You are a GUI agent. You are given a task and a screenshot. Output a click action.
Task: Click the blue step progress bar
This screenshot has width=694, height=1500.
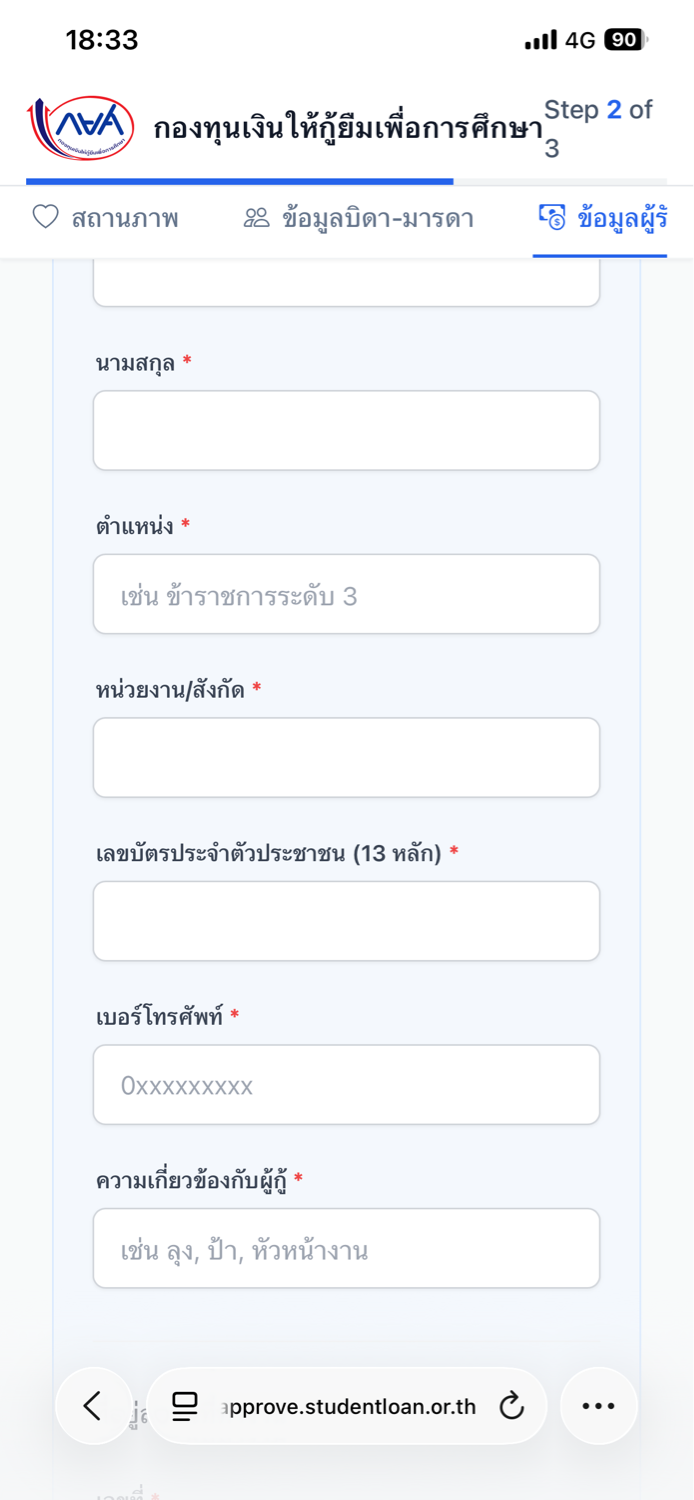pos(240,182)
